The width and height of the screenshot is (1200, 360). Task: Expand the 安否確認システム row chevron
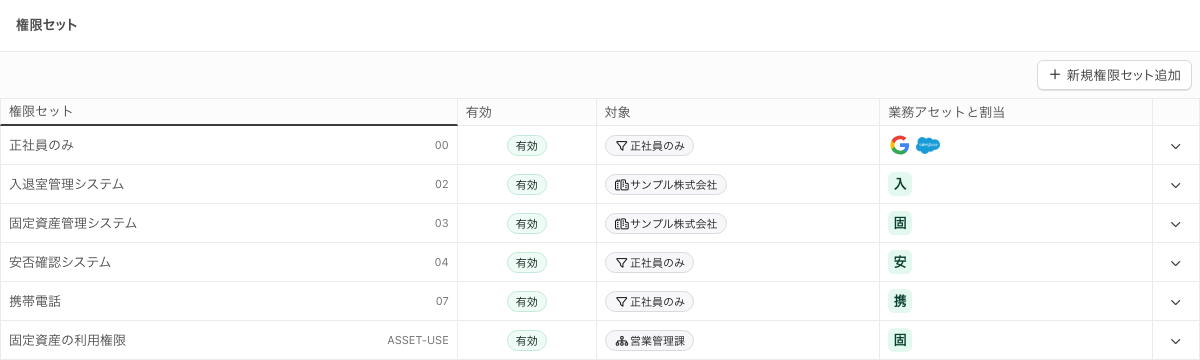point(1176,263)
